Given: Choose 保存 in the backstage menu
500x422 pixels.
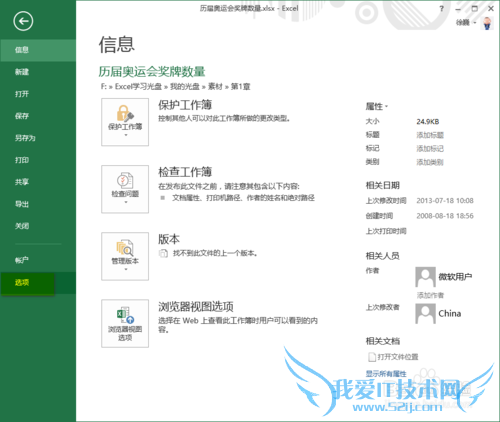Looking at the screenshot, I should click(38, 116).
